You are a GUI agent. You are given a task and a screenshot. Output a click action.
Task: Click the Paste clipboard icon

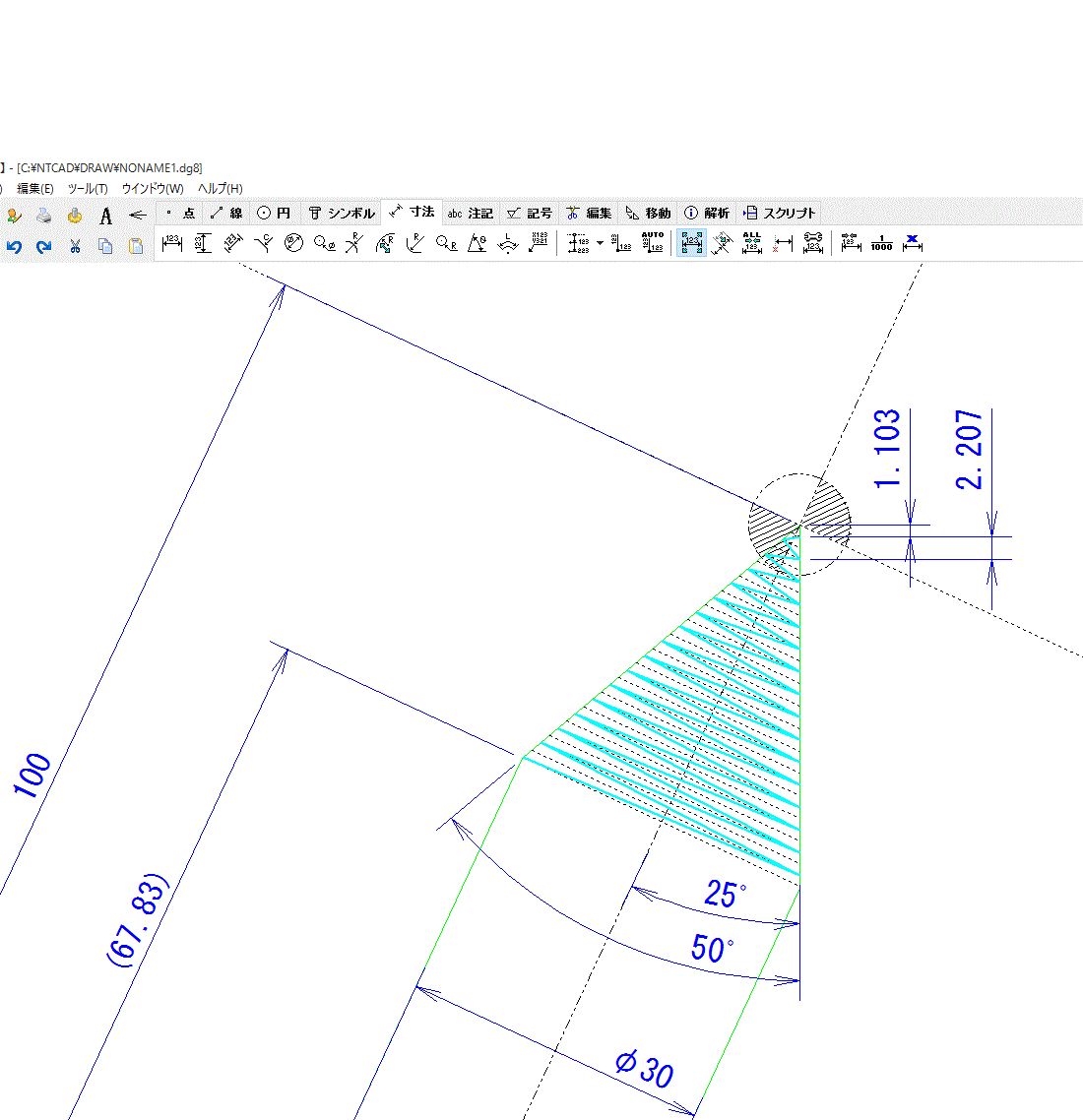click(136, 246)
